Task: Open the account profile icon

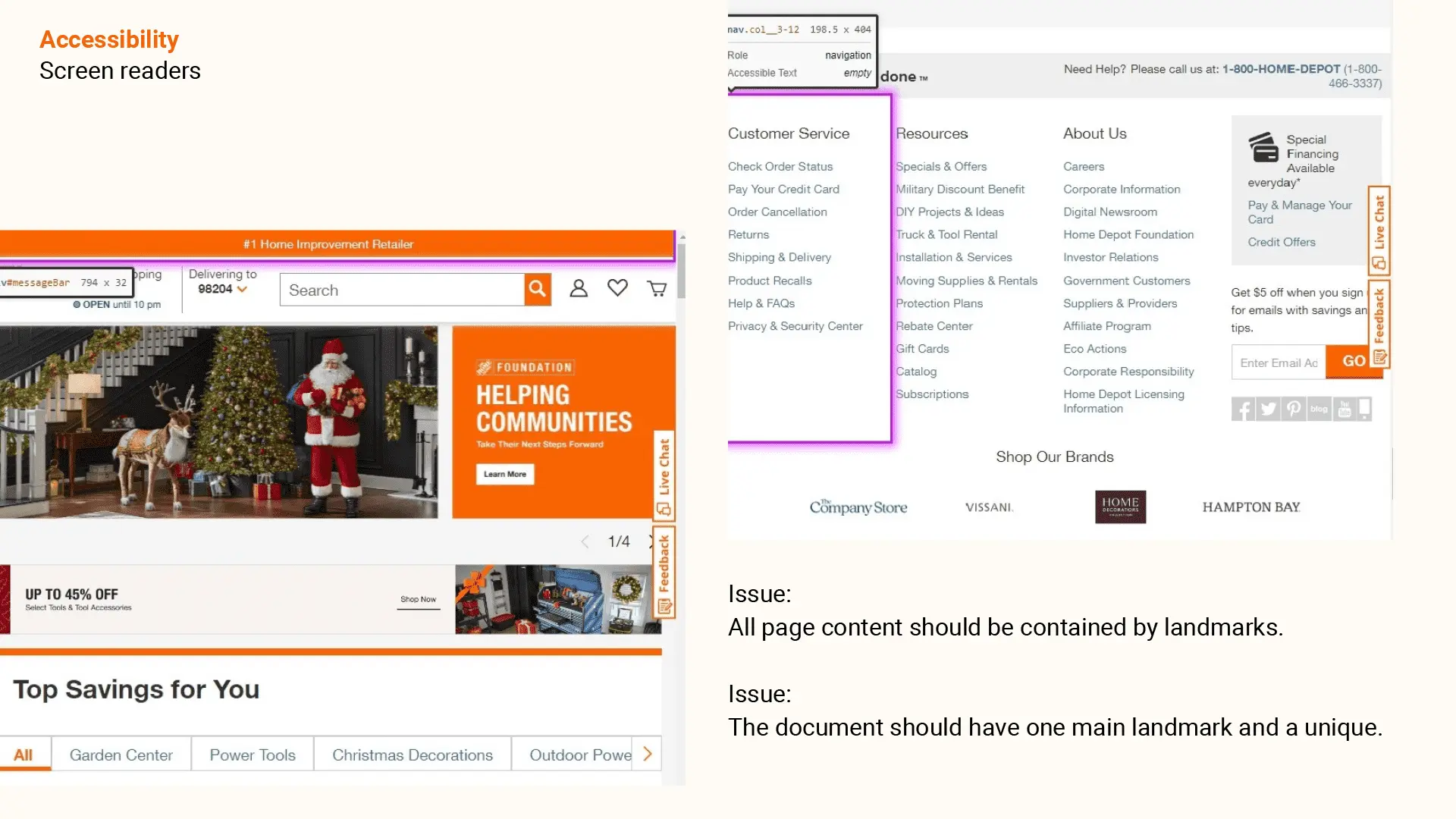Action: tap(579, 288)
